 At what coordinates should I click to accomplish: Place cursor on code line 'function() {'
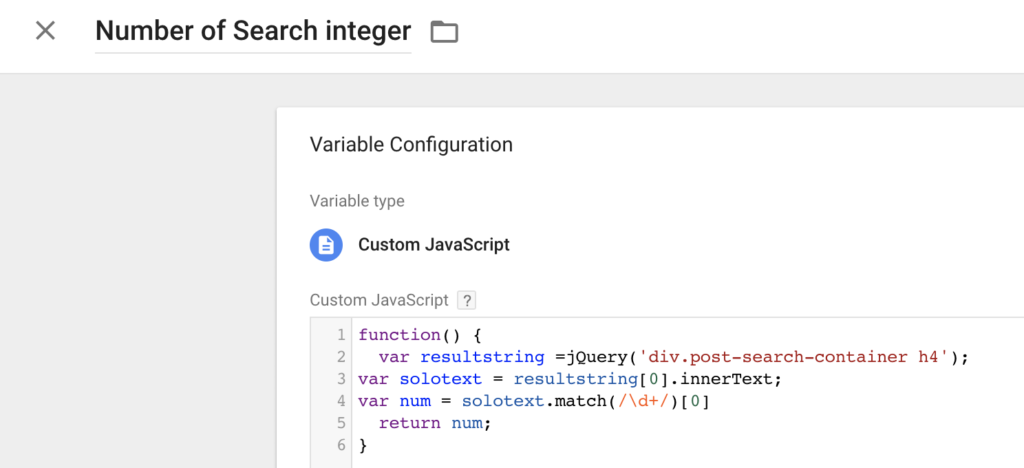(x=419, y=335)
